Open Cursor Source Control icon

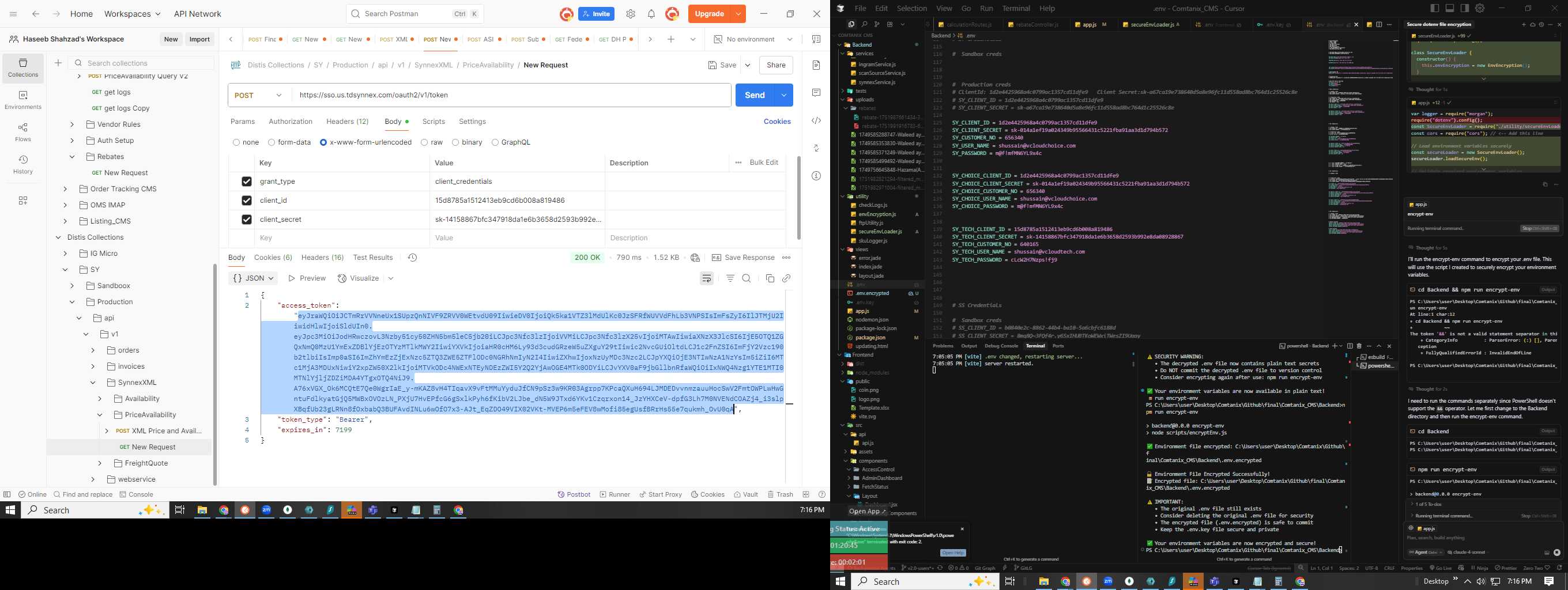876,24
